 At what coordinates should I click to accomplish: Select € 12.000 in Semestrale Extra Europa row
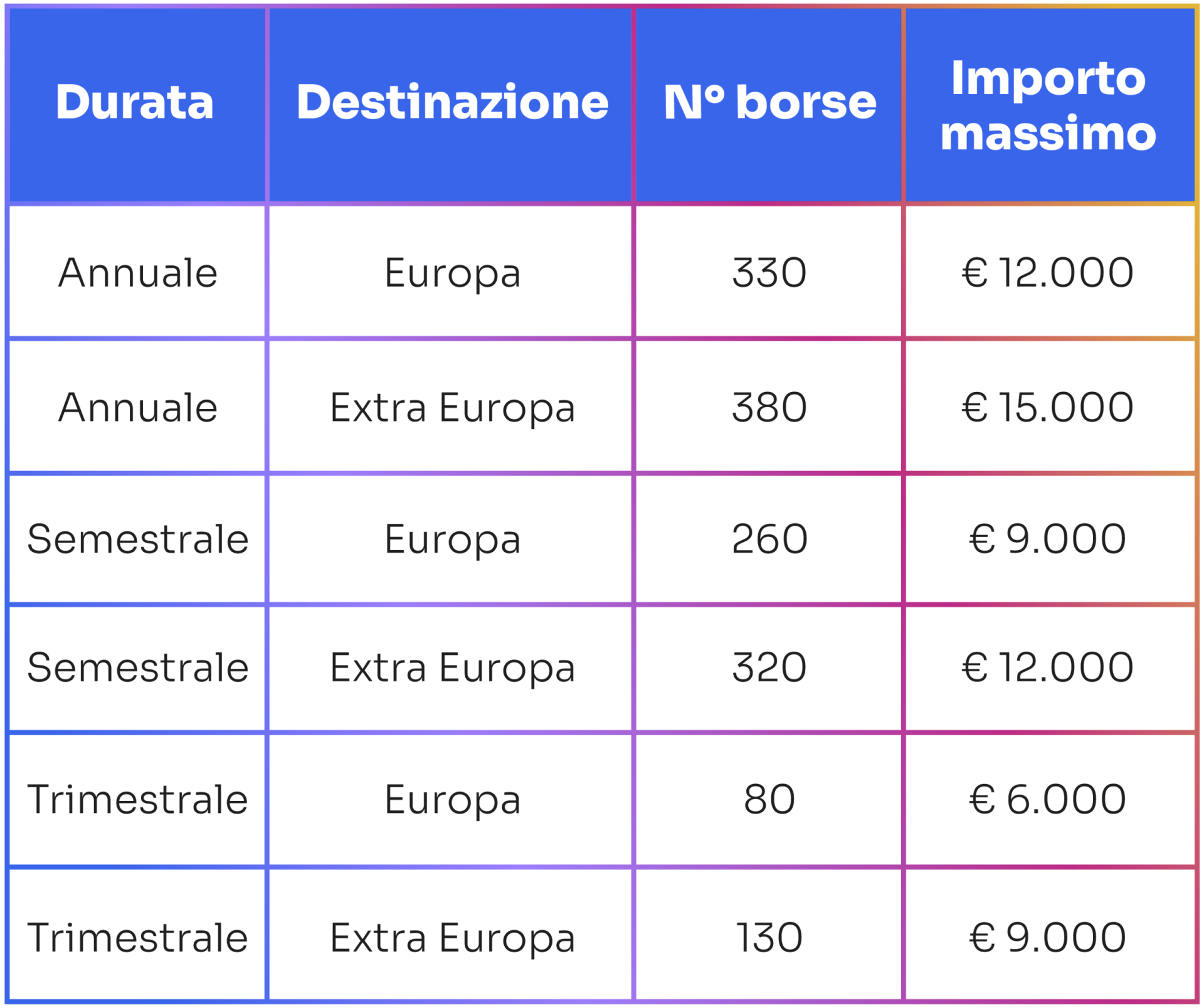pos(1048,667)
